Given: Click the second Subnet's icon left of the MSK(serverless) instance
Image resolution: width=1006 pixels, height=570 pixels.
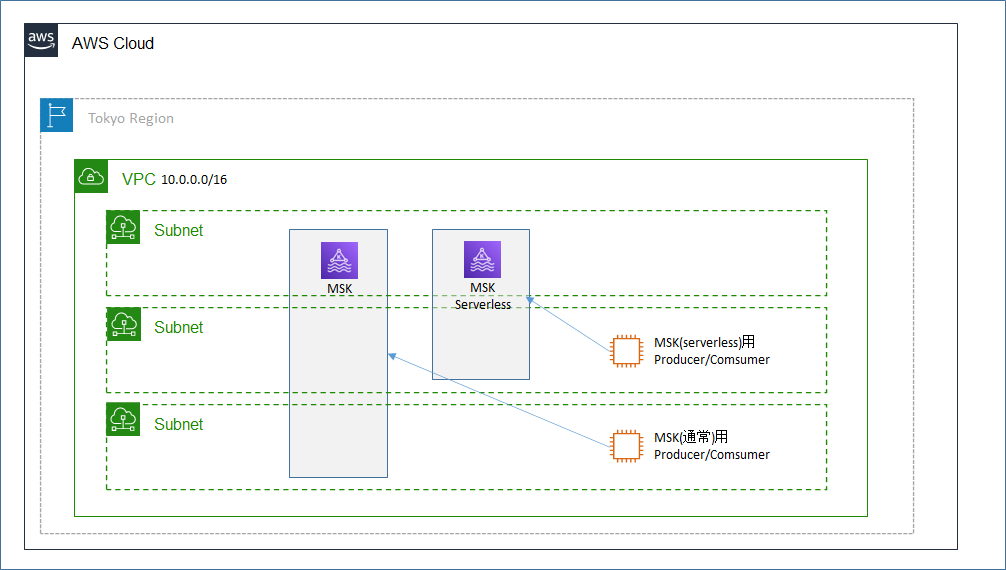Looking at the screenshot, I should pos(123,324).
